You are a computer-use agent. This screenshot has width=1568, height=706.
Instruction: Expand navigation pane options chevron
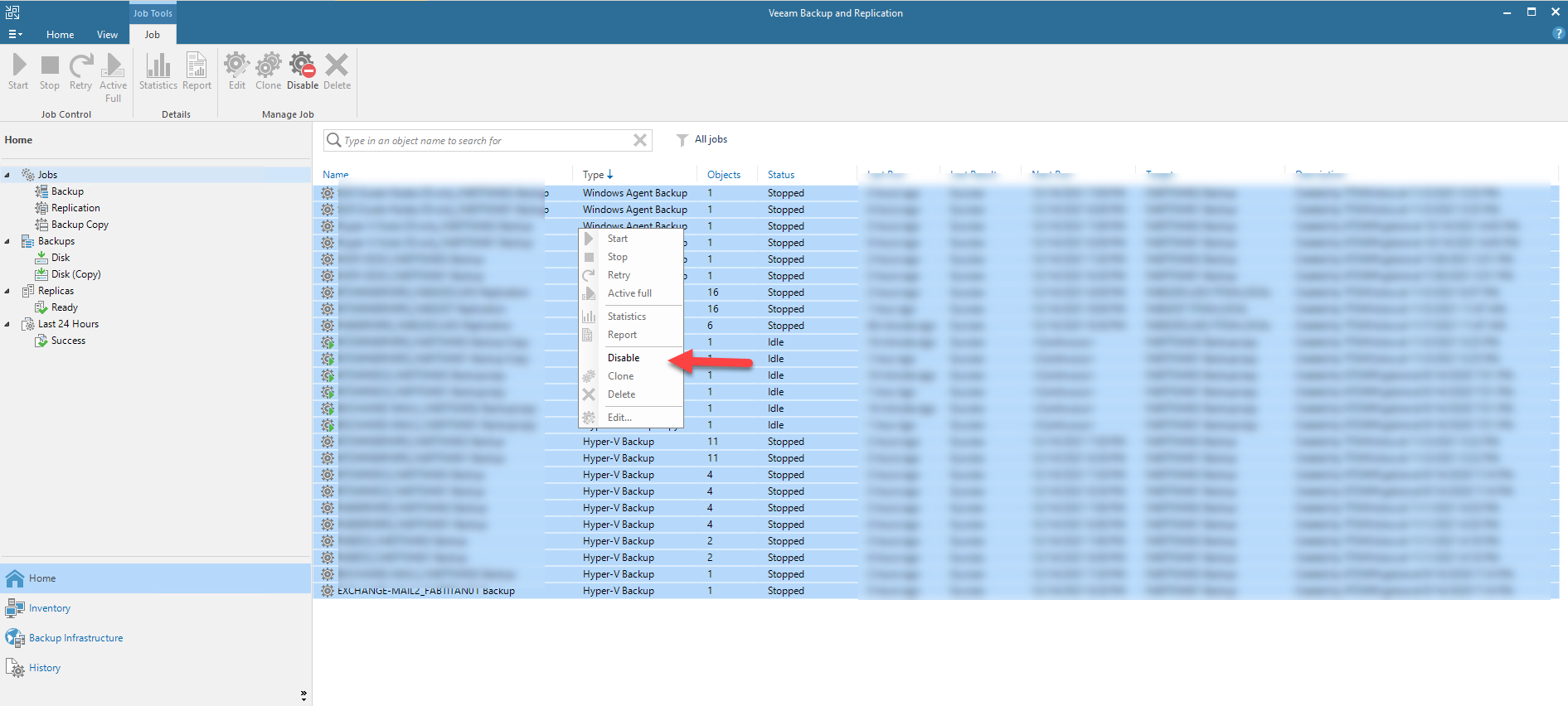pos(303,695)
